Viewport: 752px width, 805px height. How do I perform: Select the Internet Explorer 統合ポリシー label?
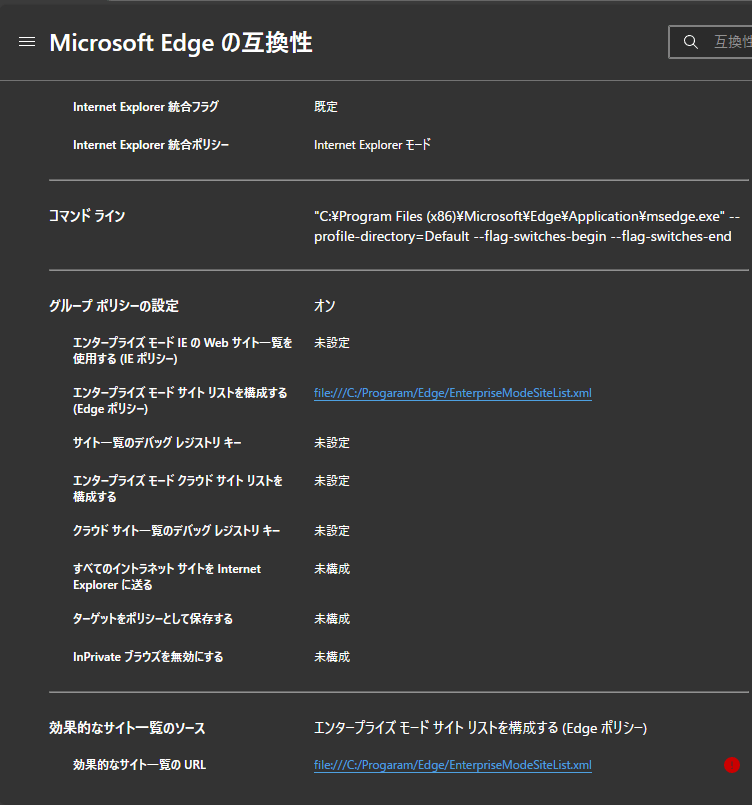pos(151,145)
